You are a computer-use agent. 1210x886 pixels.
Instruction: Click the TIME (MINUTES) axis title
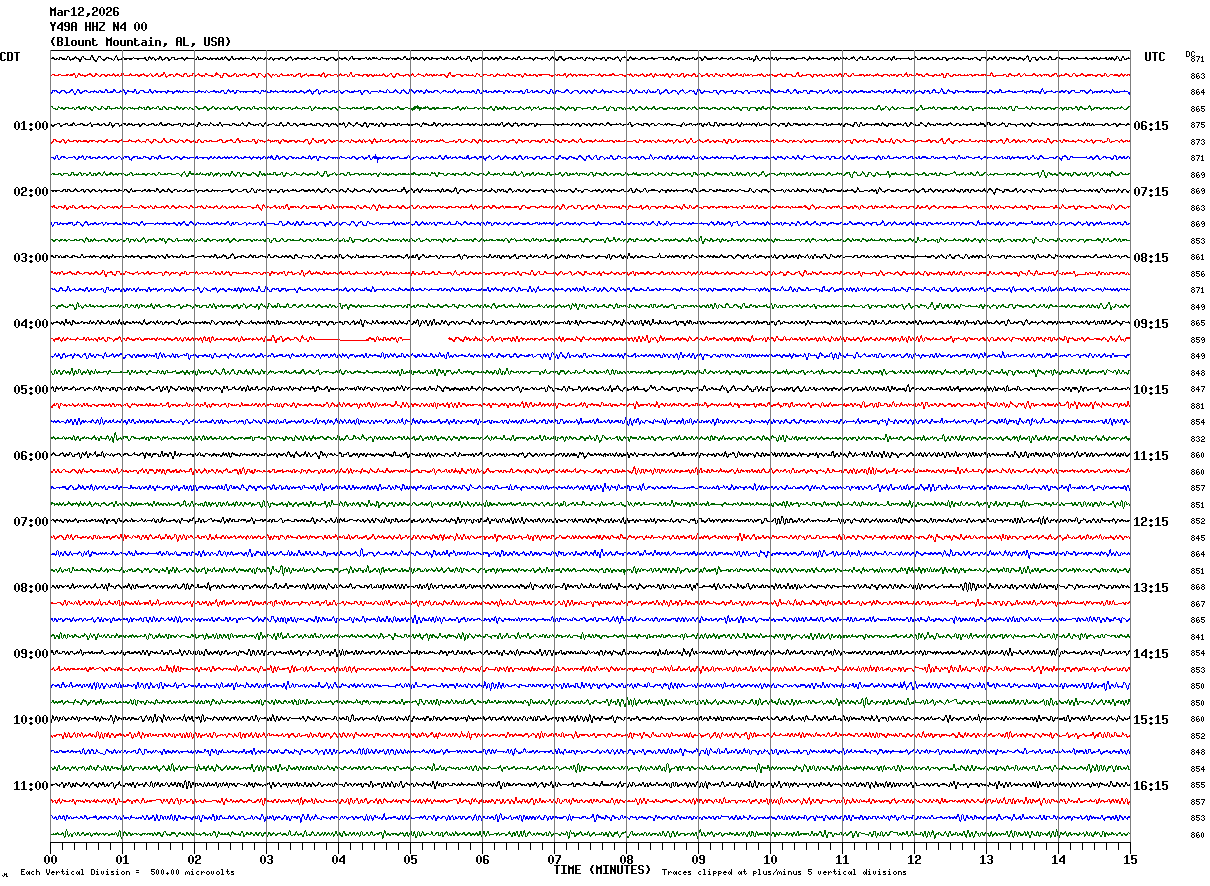602,870
